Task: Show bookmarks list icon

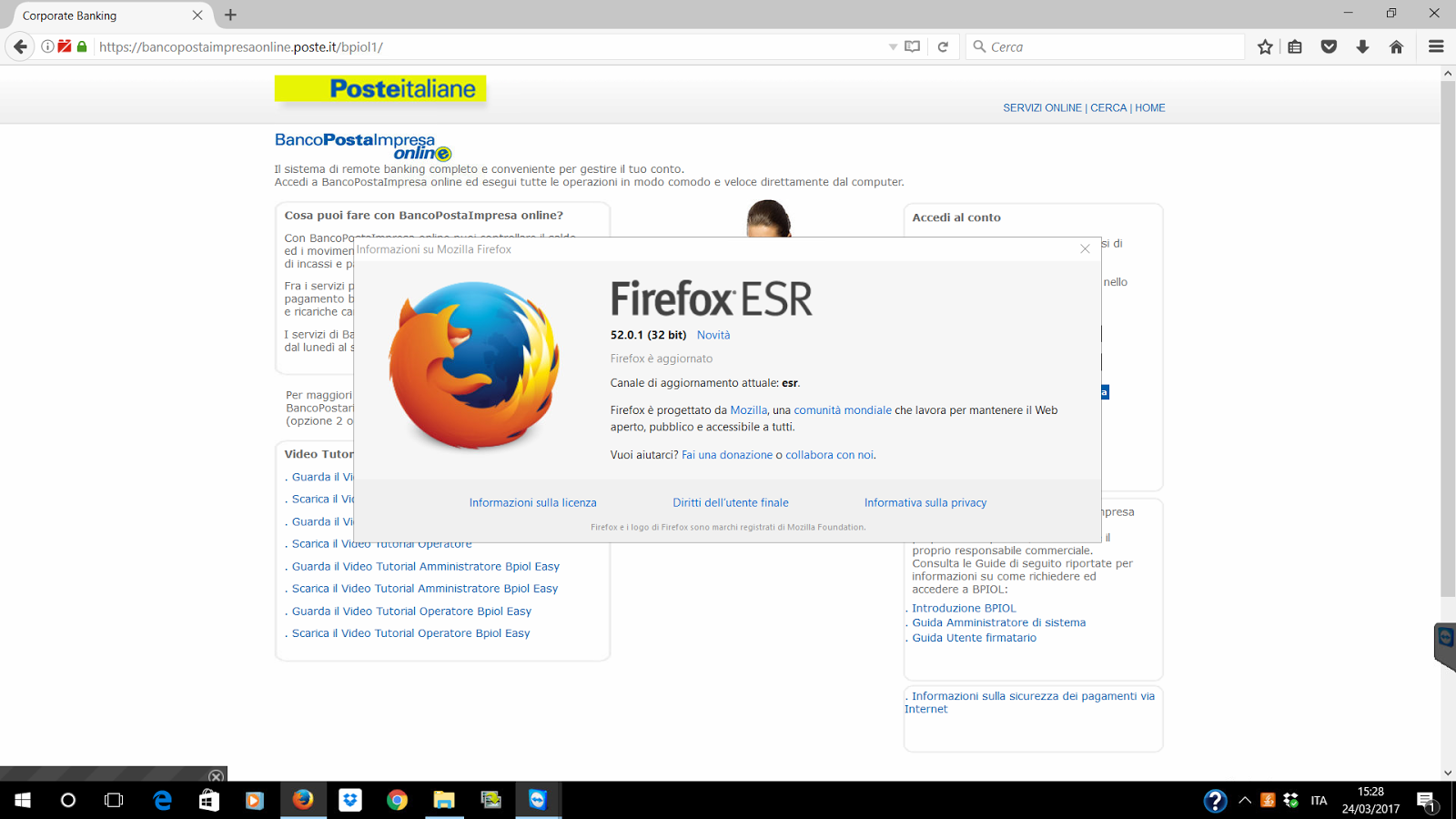Action: pyautogui.click(x=1295, y=46)
